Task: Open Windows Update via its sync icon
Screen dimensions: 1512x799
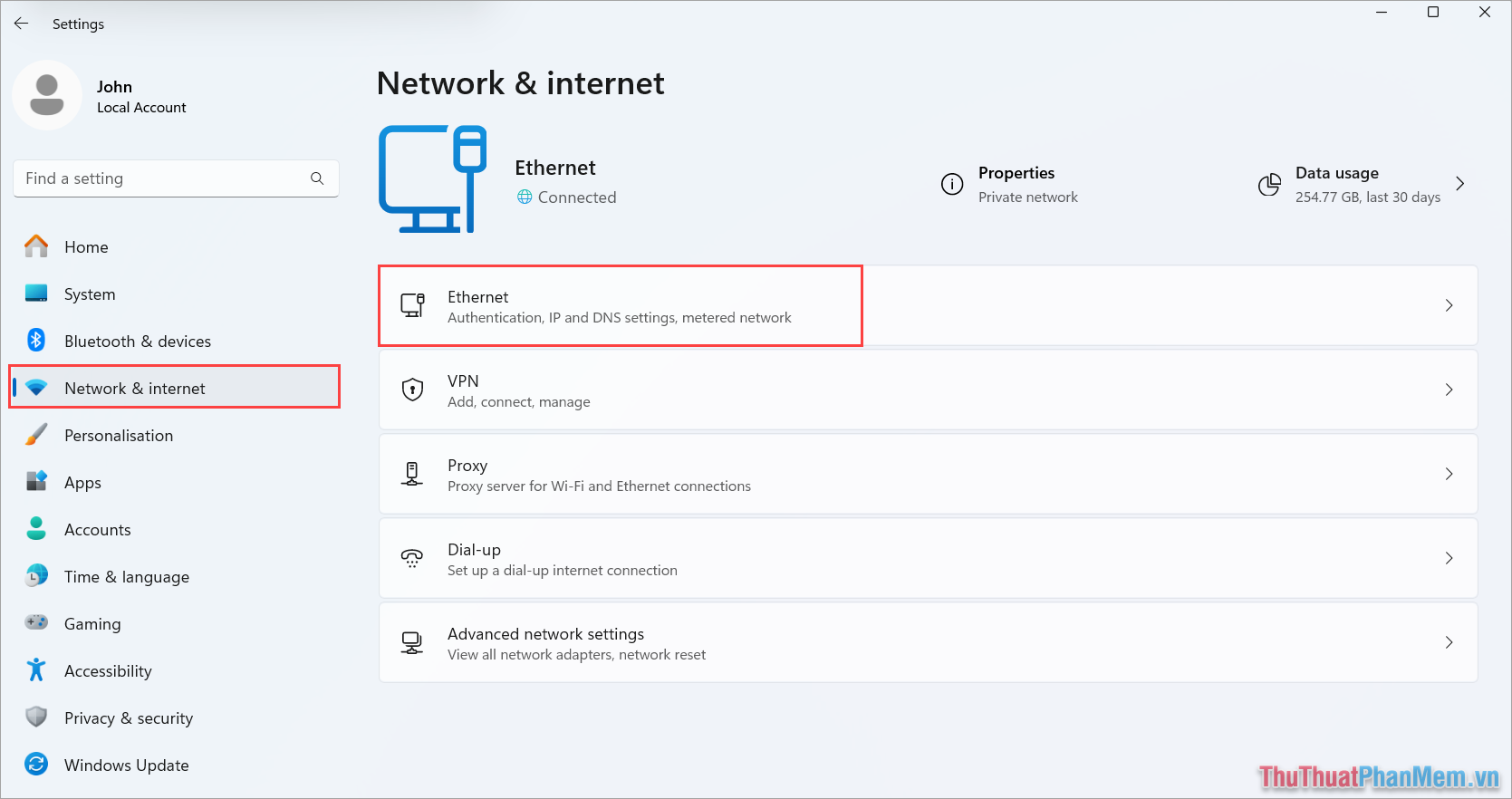Action: click(x=35, y=765)
